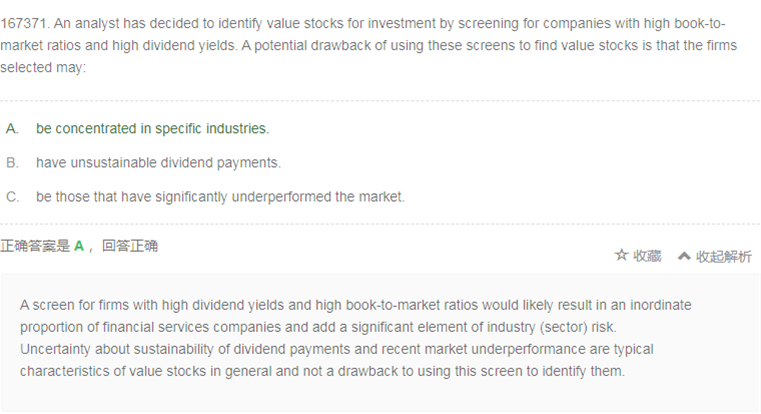This screenshot has width=761, height=414.
Task: Select option letter C
Action: (x=12, y=197)
